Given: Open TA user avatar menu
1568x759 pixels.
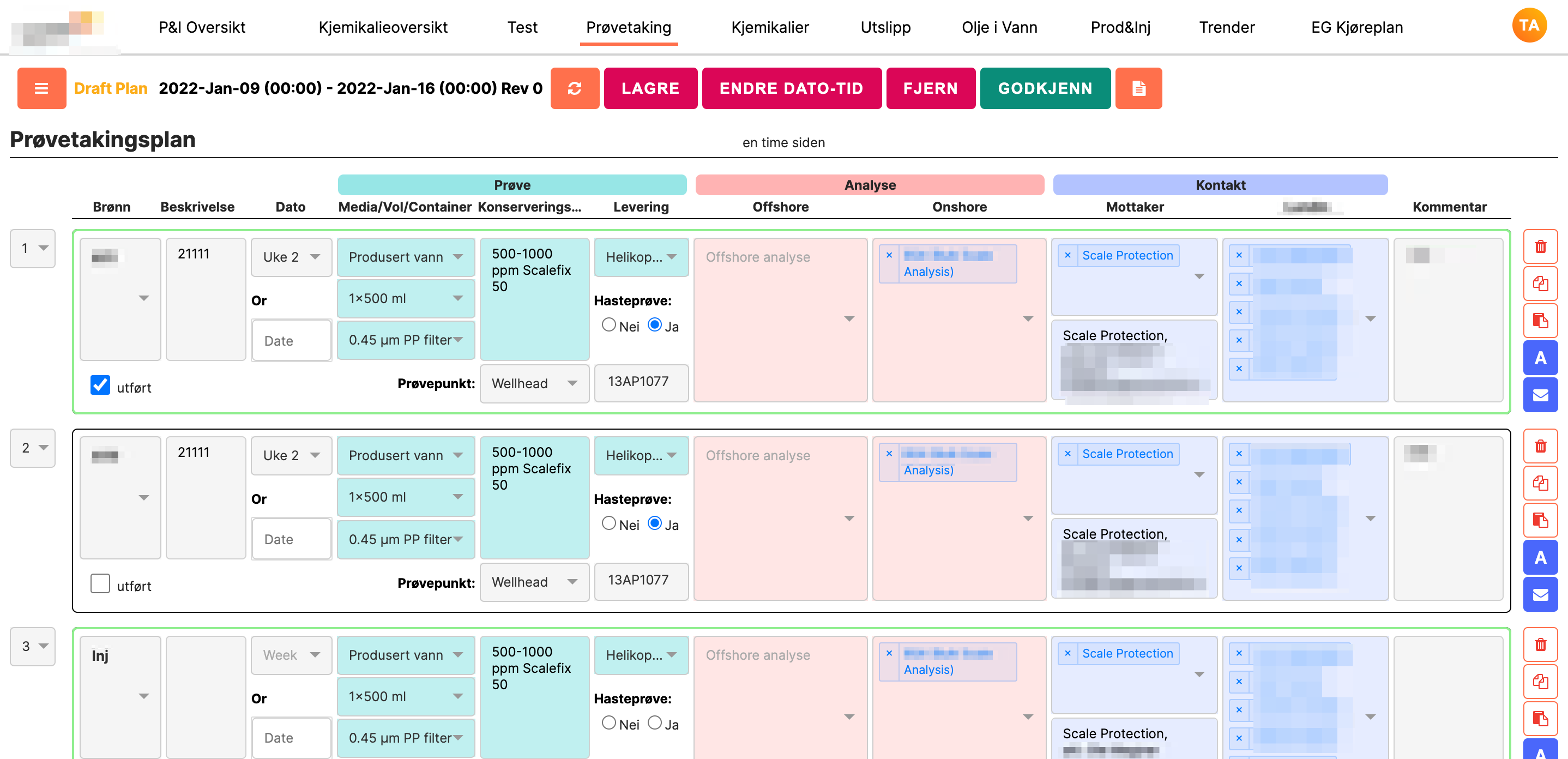Looking at the screenshot, I should click(x=1528, y=25).
